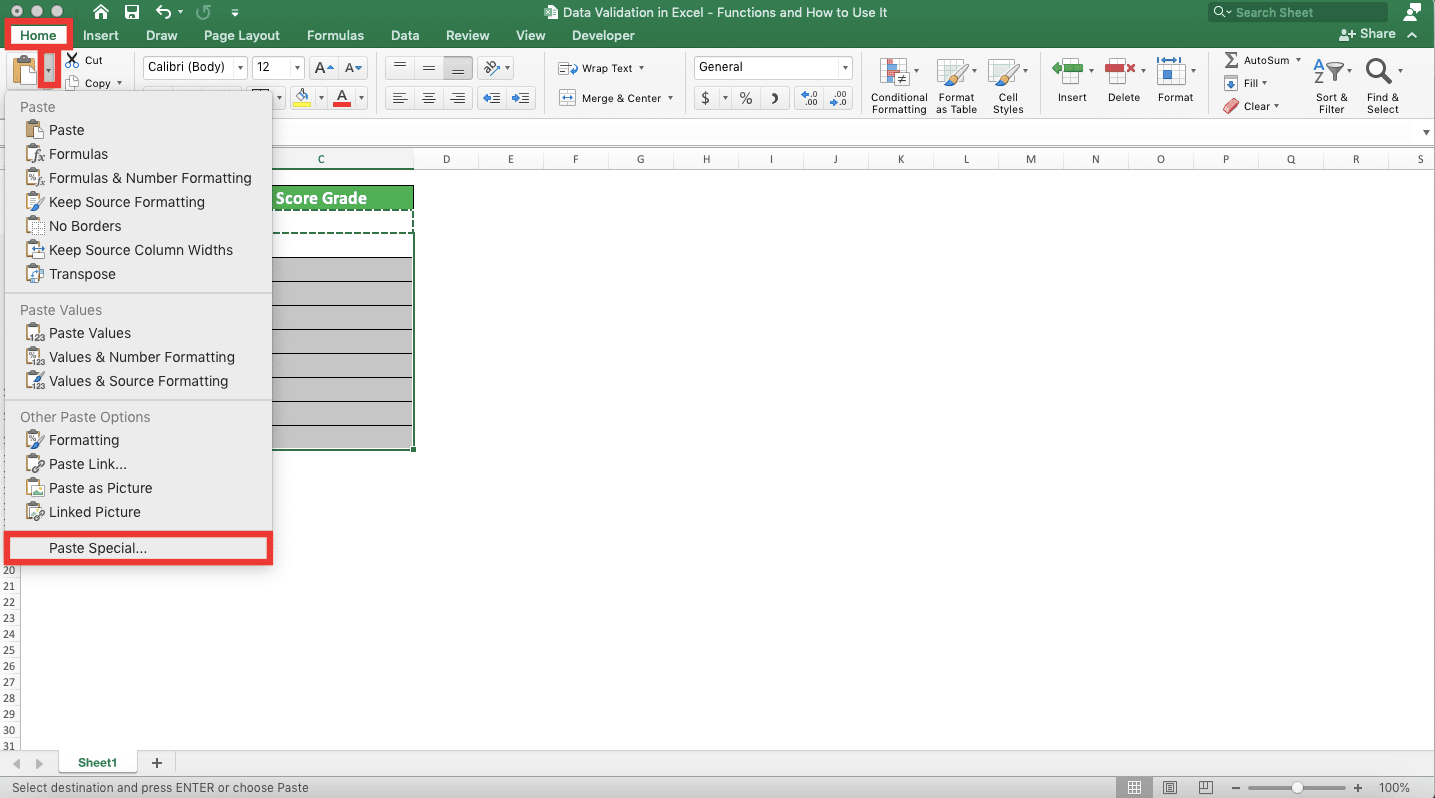
Task: Align text to the right
Action: [x=458, y=98]
